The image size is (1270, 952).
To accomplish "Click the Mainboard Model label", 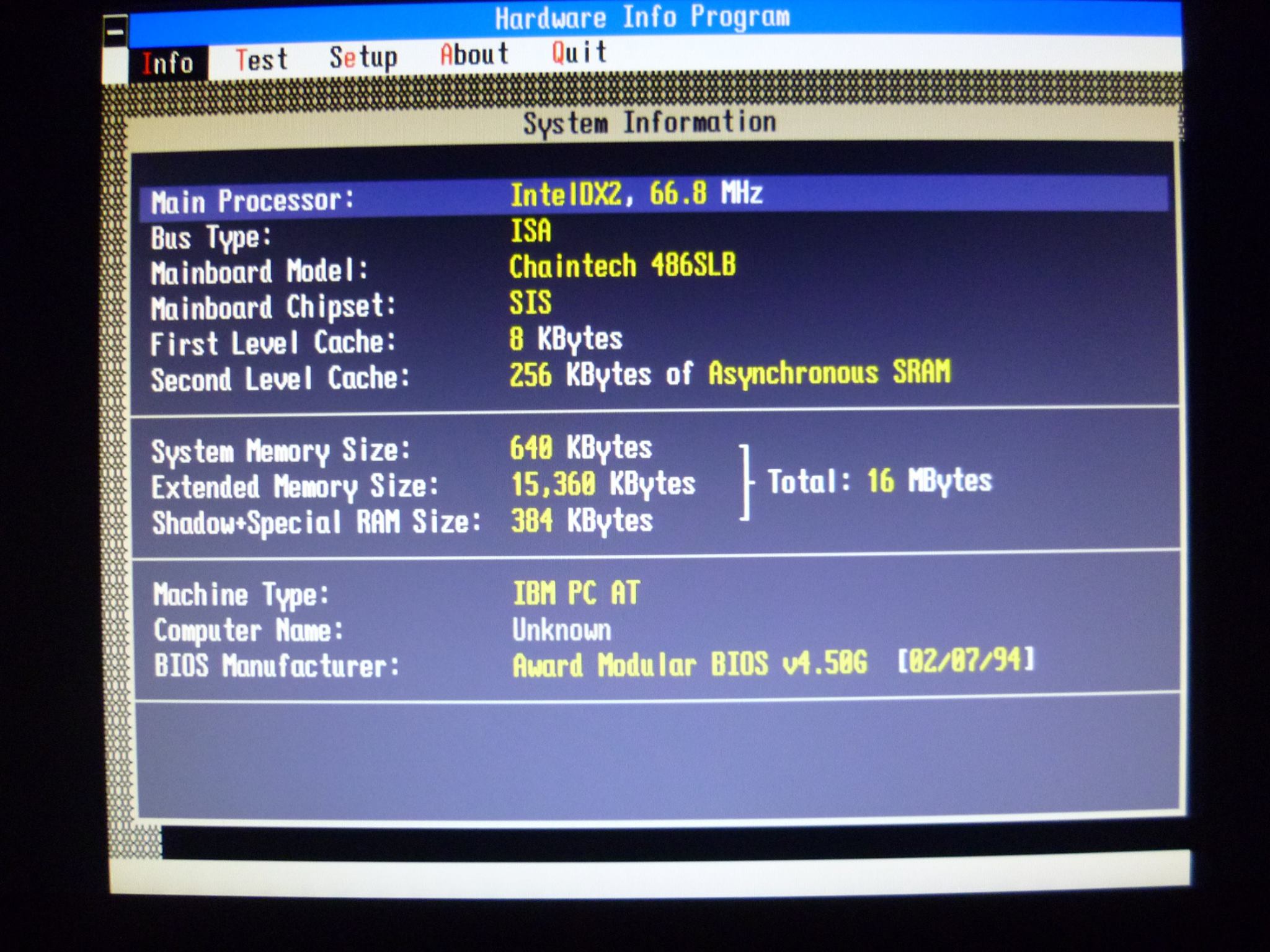I will point(259,272).
